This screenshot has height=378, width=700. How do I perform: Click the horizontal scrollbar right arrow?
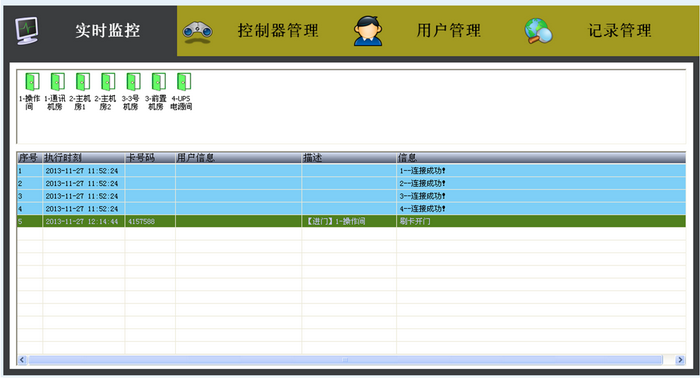(680, 360)
